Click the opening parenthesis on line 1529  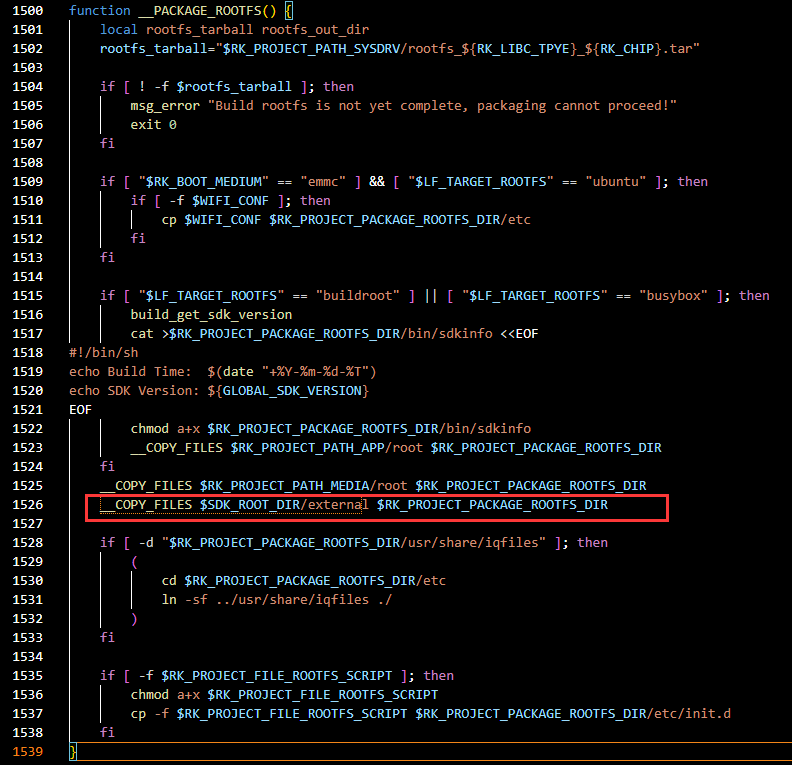click(x=134, y=562)
